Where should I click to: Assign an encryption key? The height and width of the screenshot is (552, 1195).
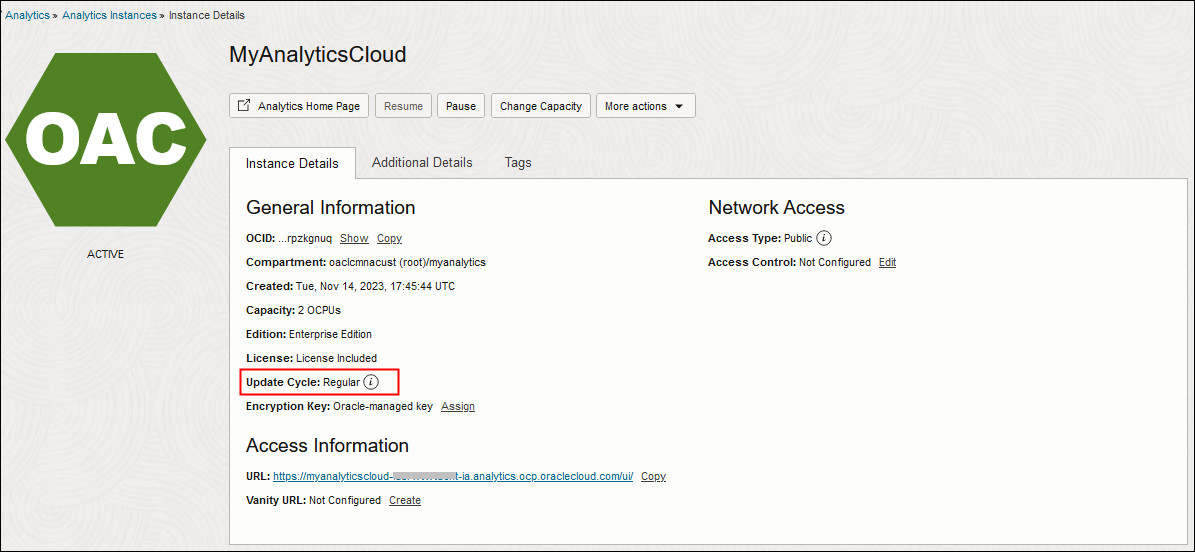point(458,406)
